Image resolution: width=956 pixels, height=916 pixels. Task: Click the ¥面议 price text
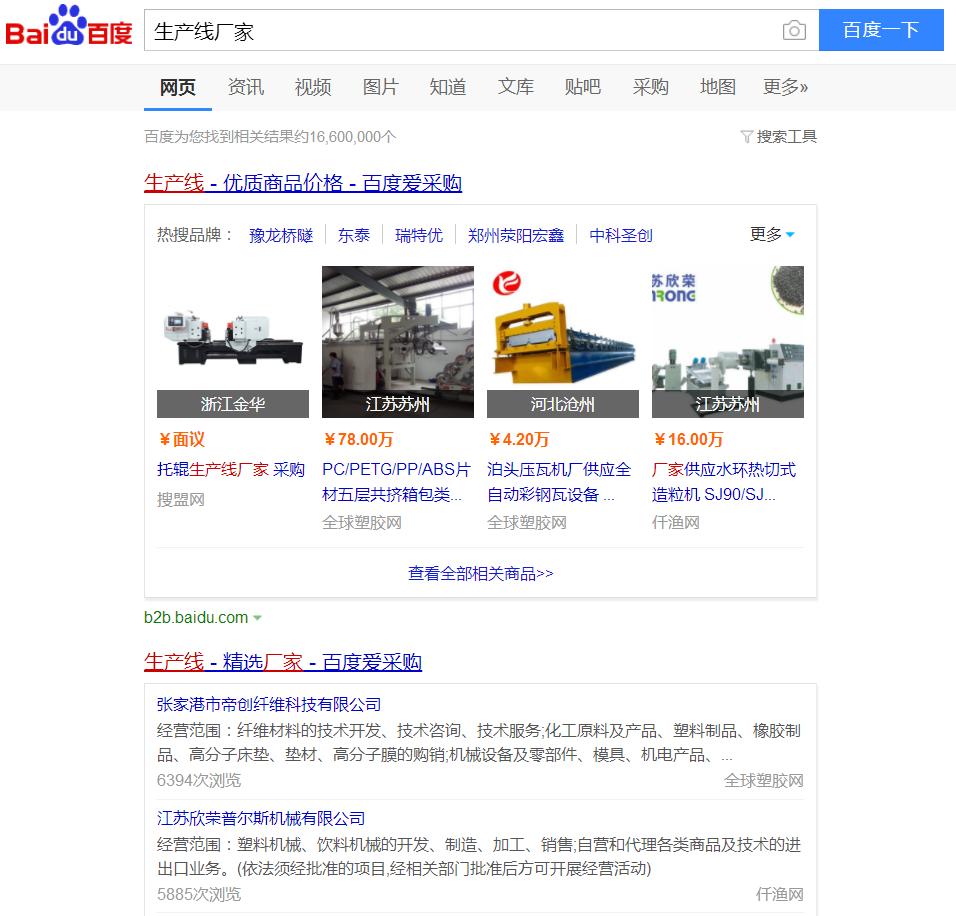[x=182, y=440]
